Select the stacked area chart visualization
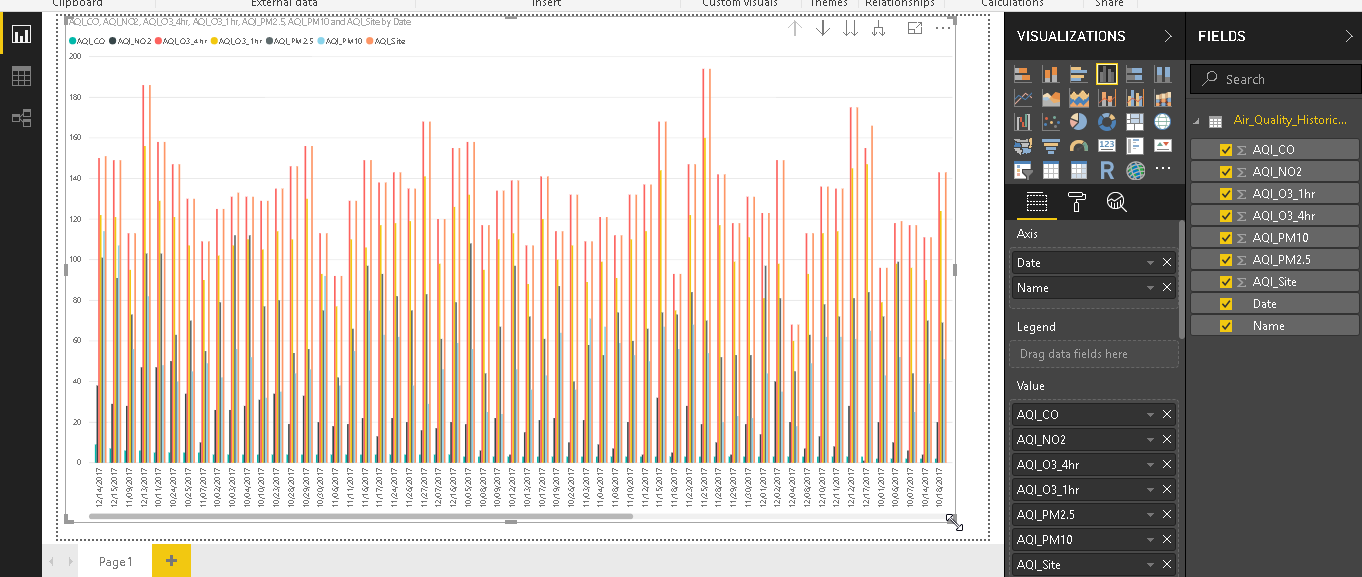Image resolution: width=1362 pixels, height=577 pixels. coord(1078,98)
